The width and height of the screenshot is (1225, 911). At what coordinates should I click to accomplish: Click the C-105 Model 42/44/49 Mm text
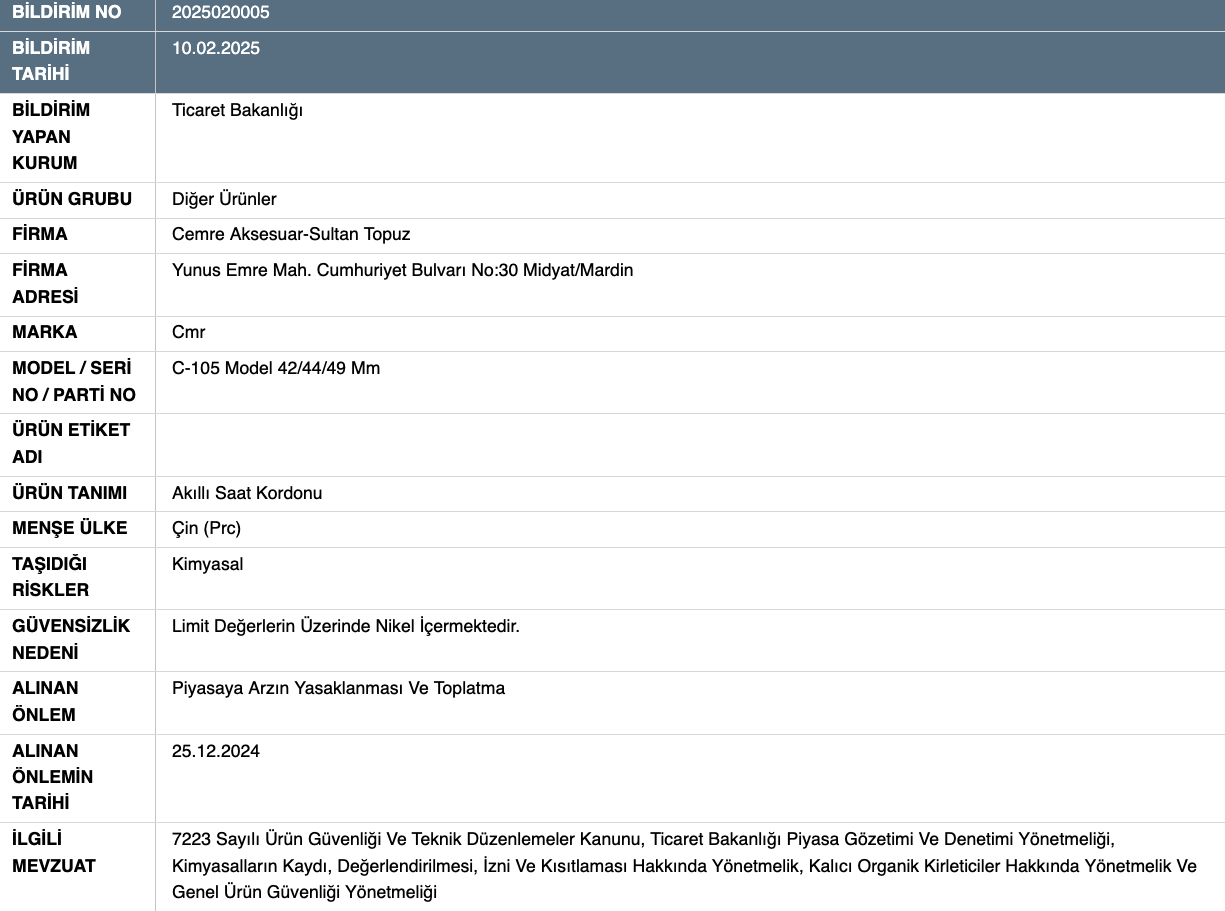276,368
